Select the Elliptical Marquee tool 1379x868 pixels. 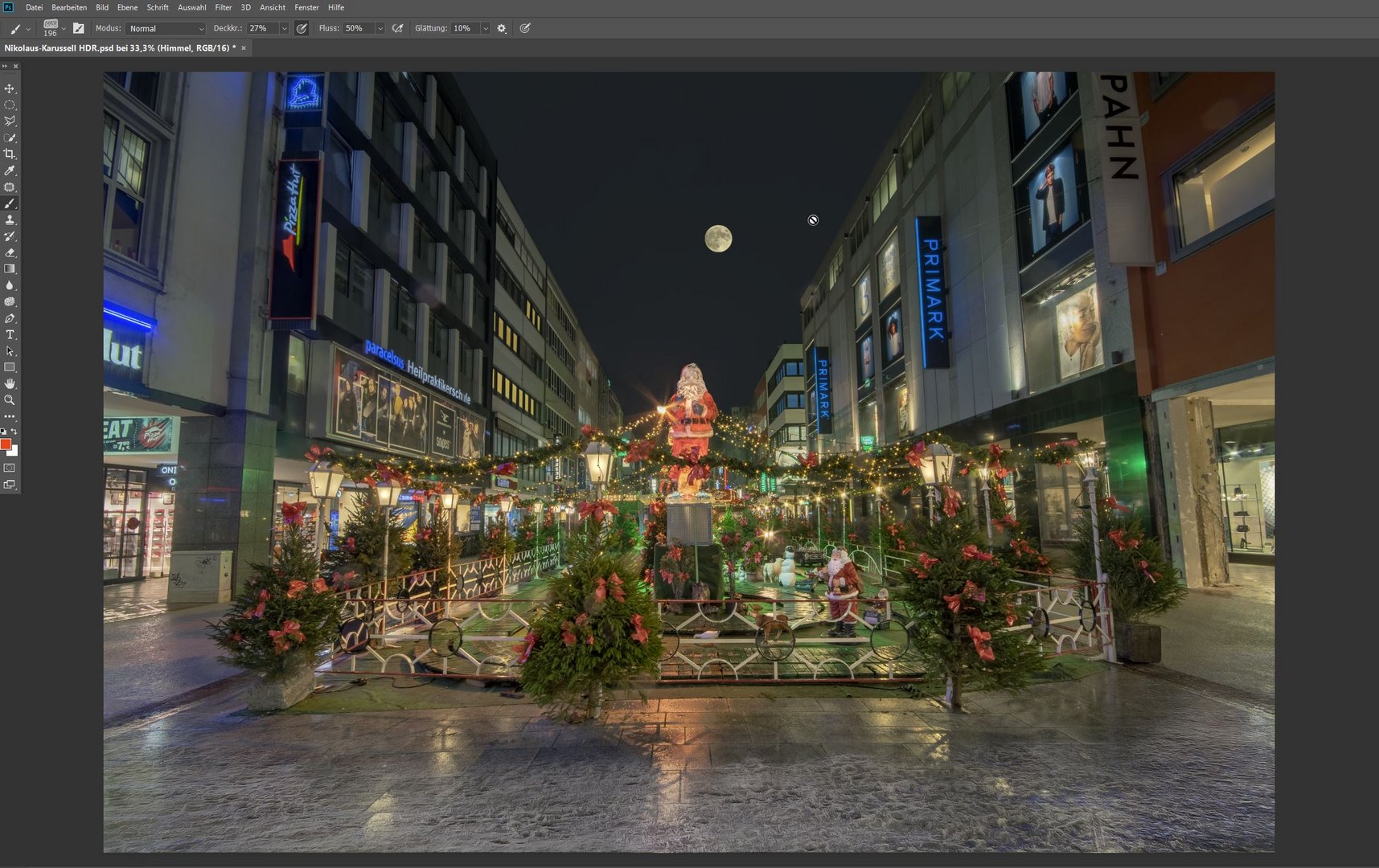coord(10,105)
